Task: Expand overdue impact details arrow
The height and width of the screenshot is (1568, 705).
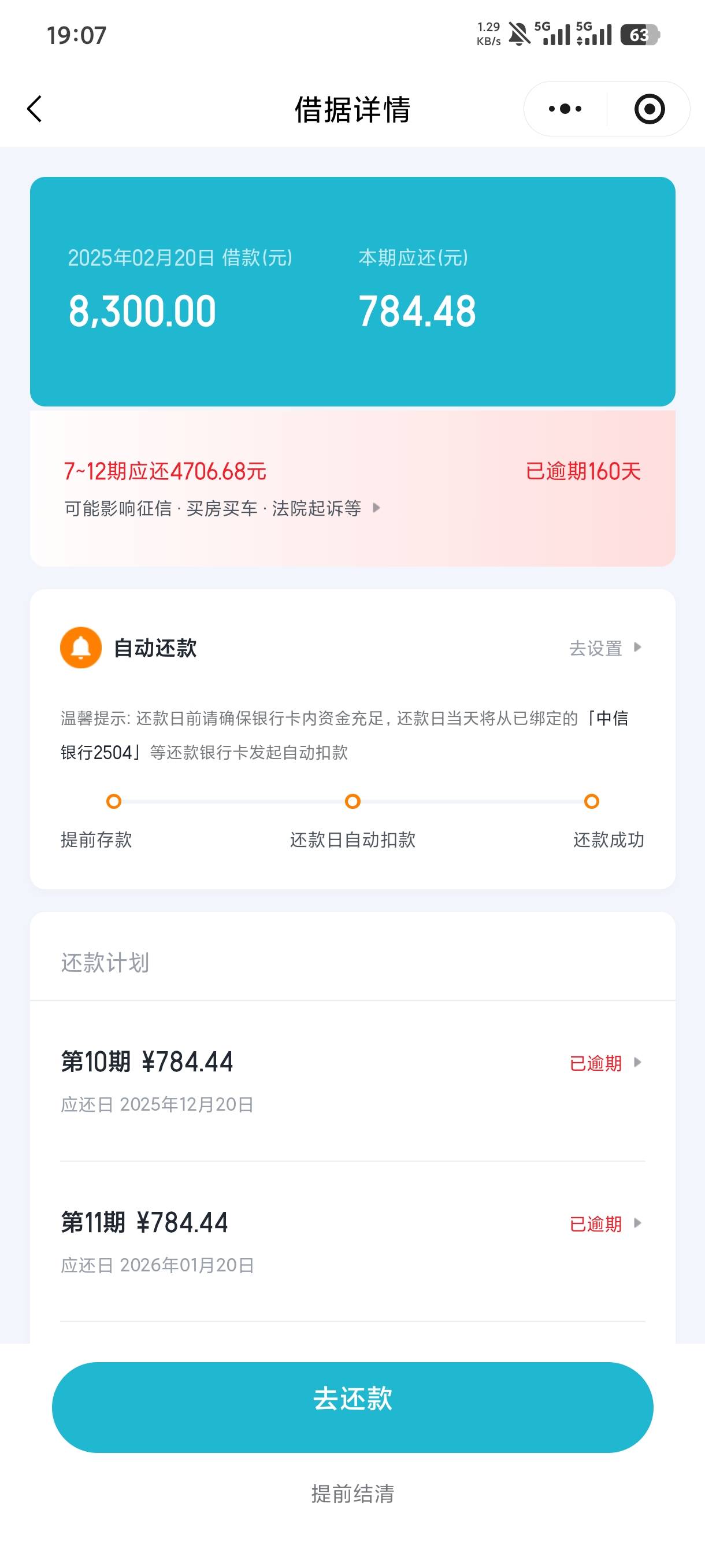Action: click(377, 508)
